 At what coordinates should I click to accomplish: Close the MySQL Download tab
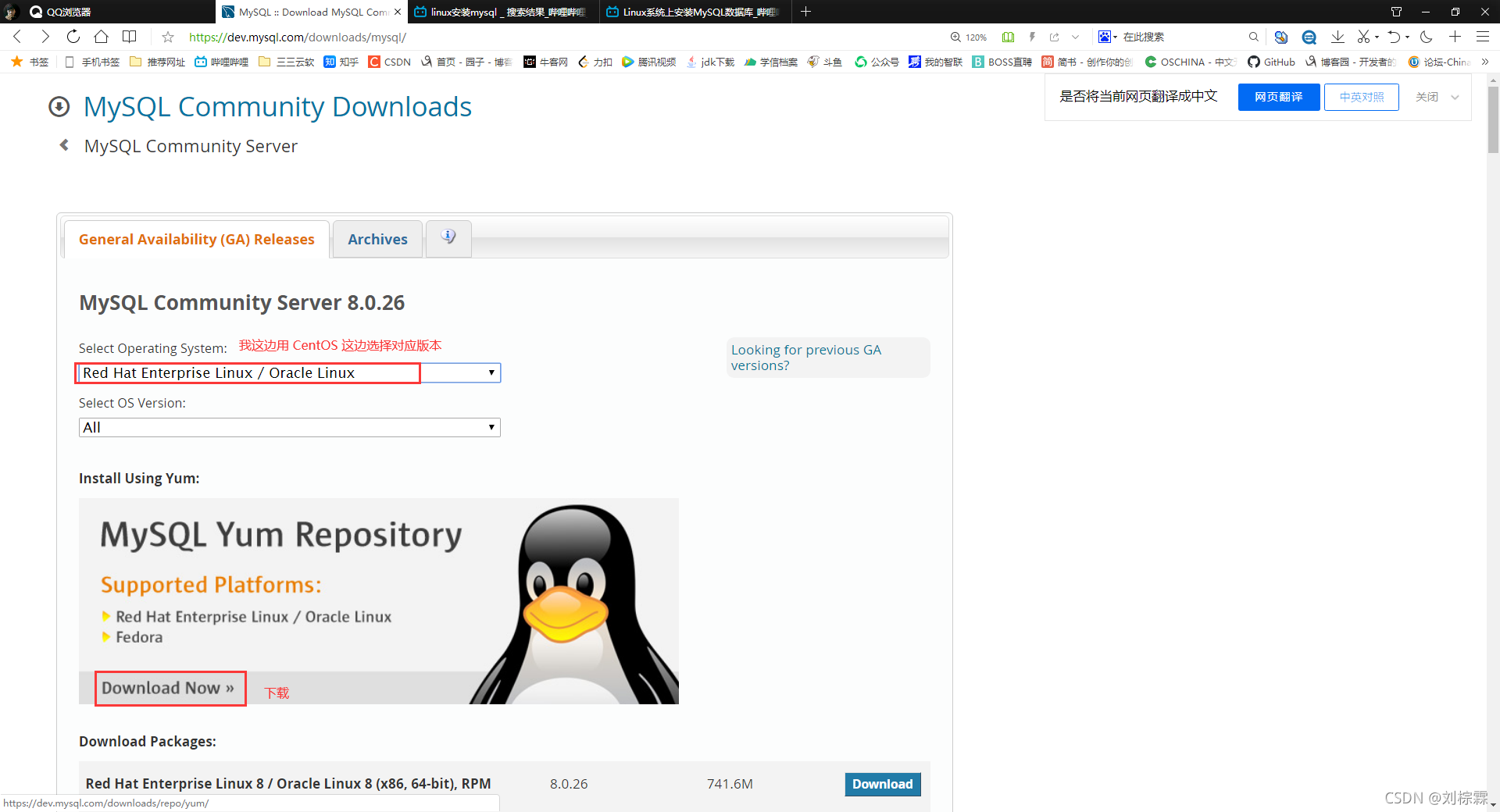[x=398, y=12]
